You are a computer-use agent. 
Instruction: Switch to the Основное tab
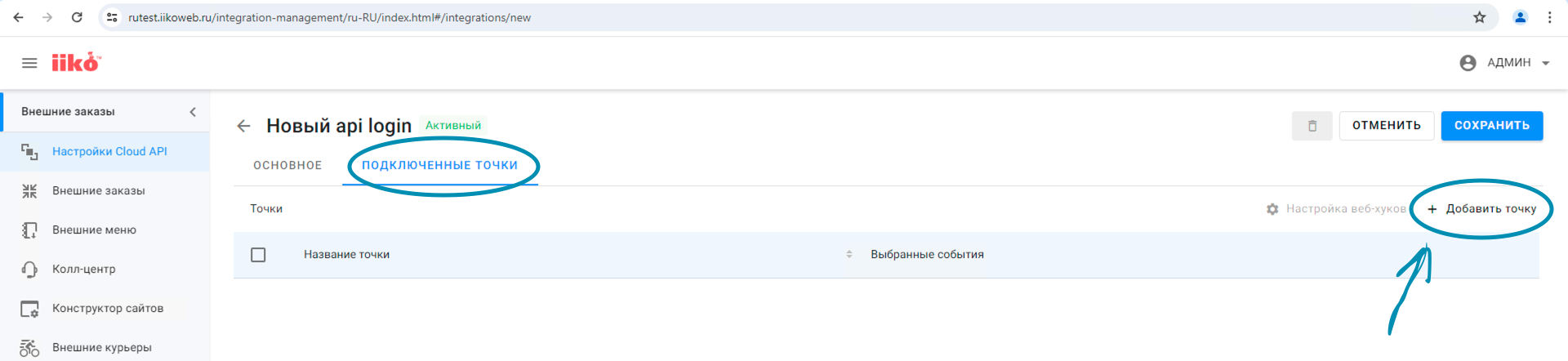287,165
